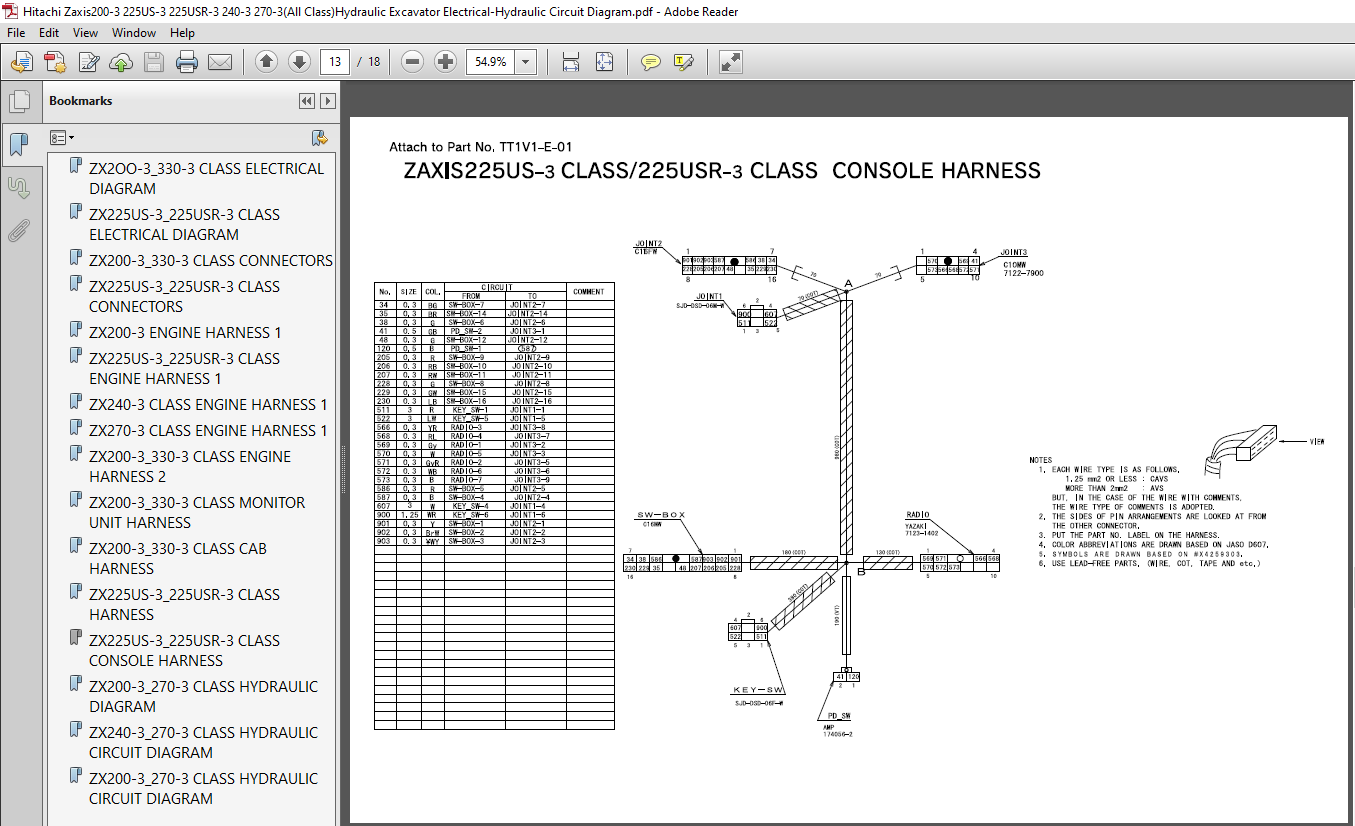
Task: Click the Print toolbar icon
Action: click(x=187, y=62)
